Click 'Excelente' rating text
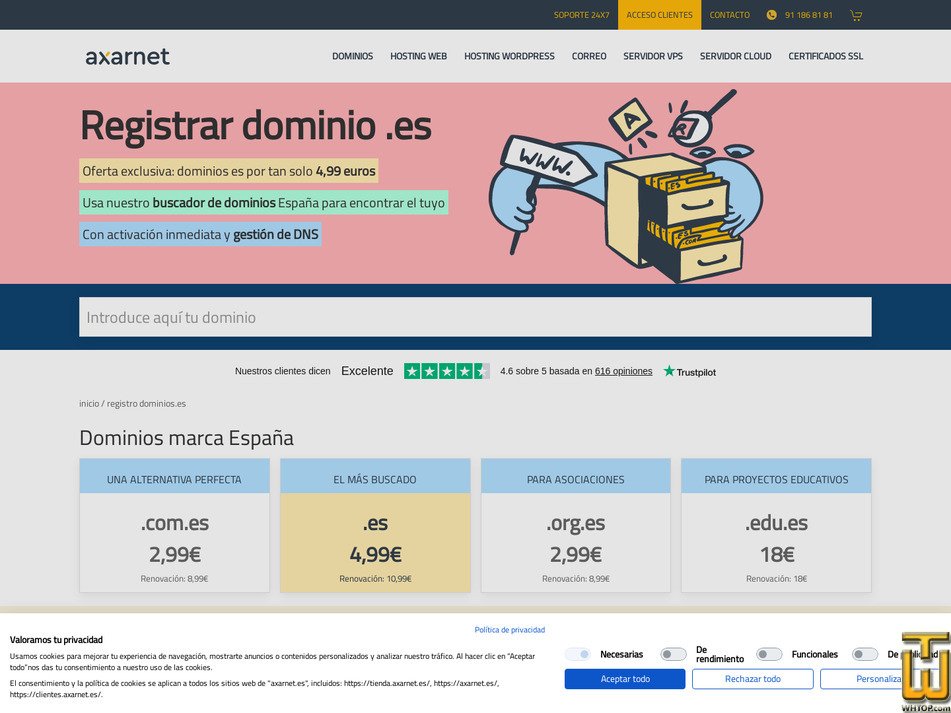Image resolution: width=951 pixels, height=713 pixels. pos(367,371)
